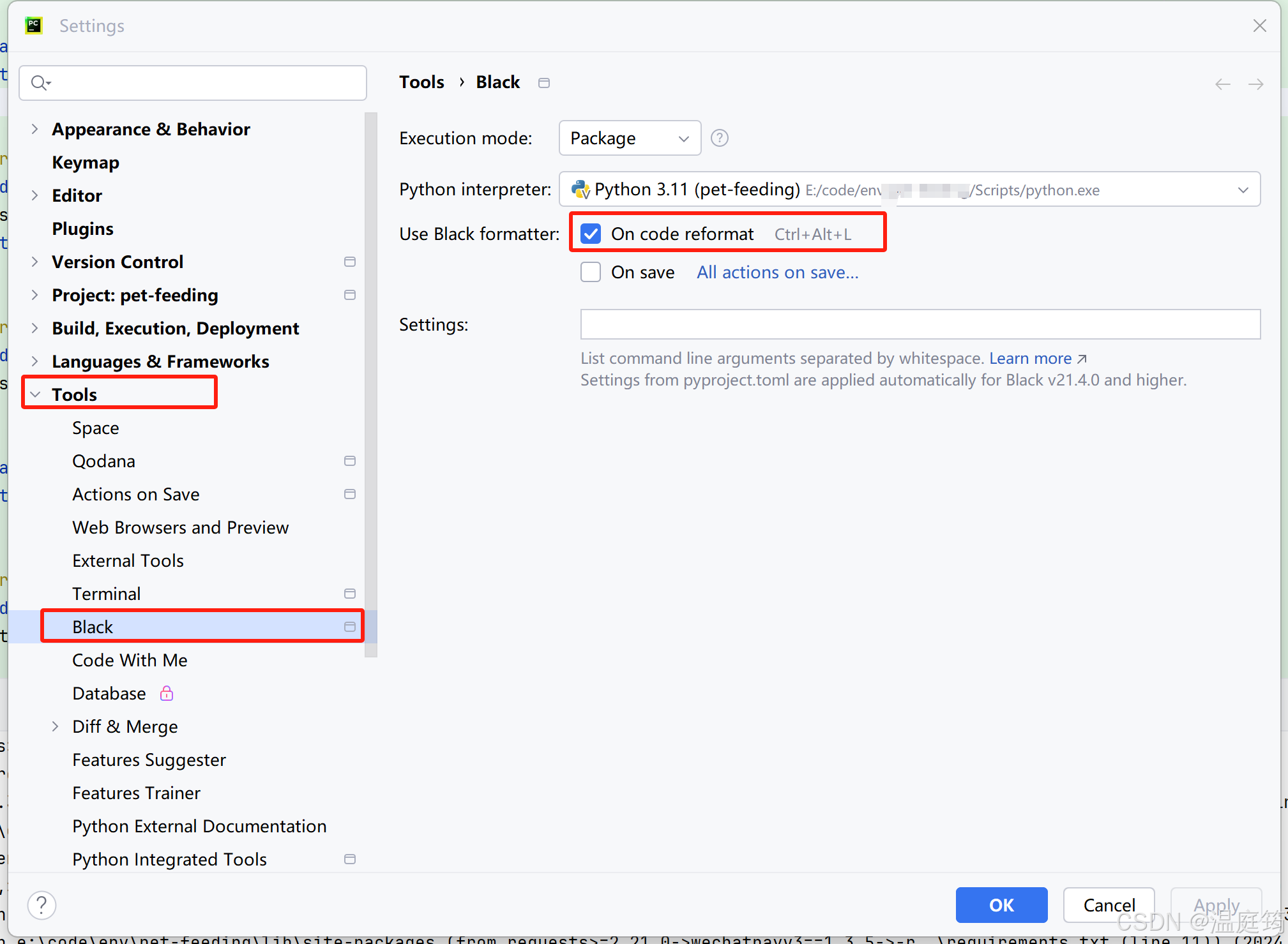Image resolution: width=1288 pixels, height=944 pixels.
Task: Click the help icon beside Execution mode
Action: point(719,138)
